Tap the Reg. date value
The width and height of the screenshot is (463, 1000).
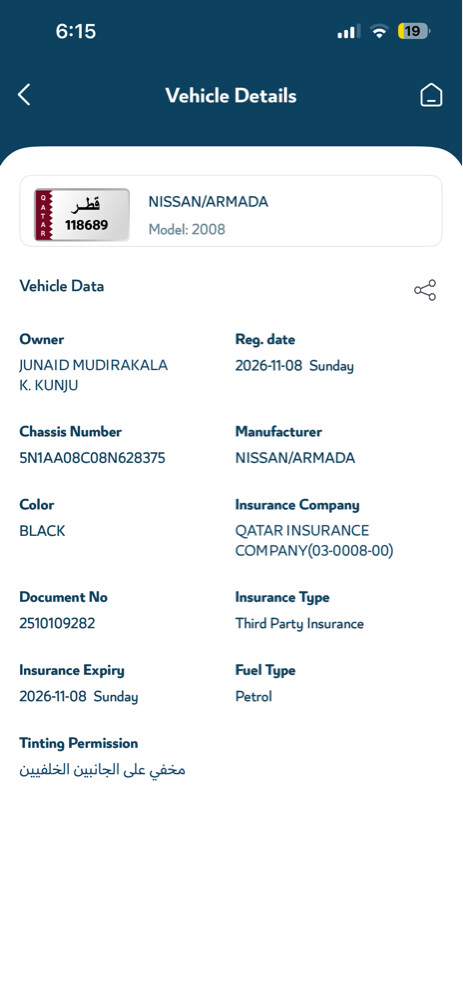pyautogui.click(x=294, y=366)
